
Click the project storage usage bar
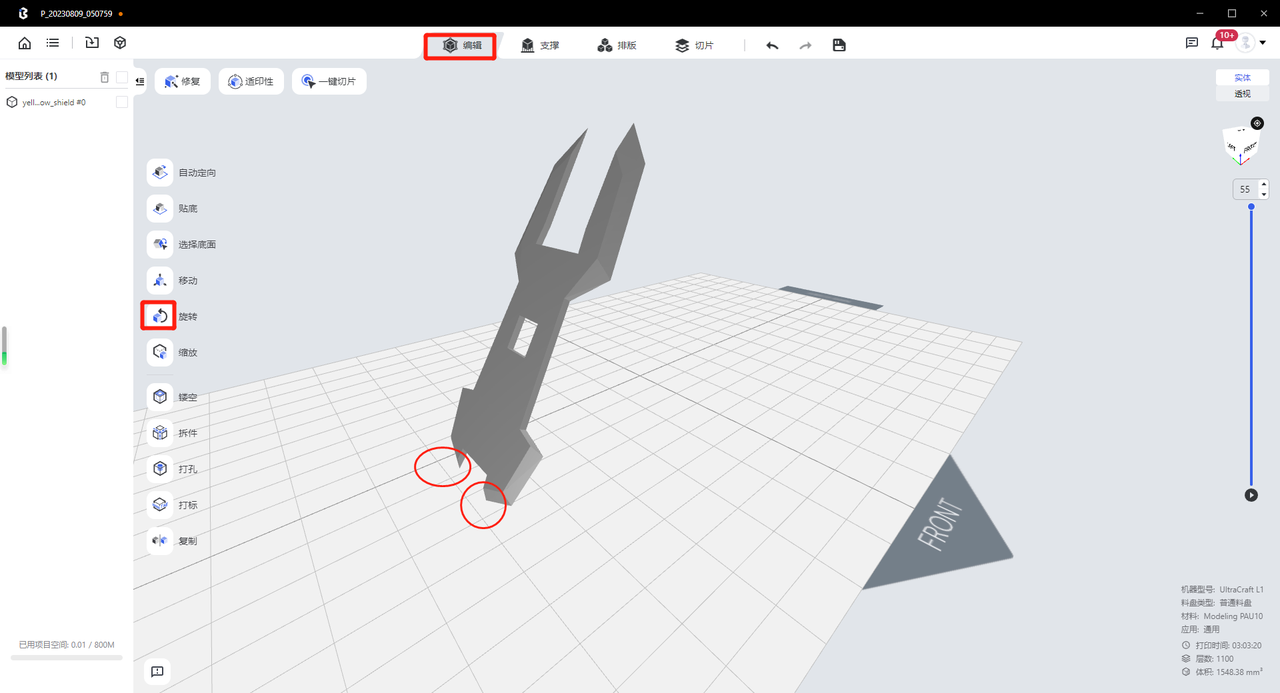pos(67,658)
